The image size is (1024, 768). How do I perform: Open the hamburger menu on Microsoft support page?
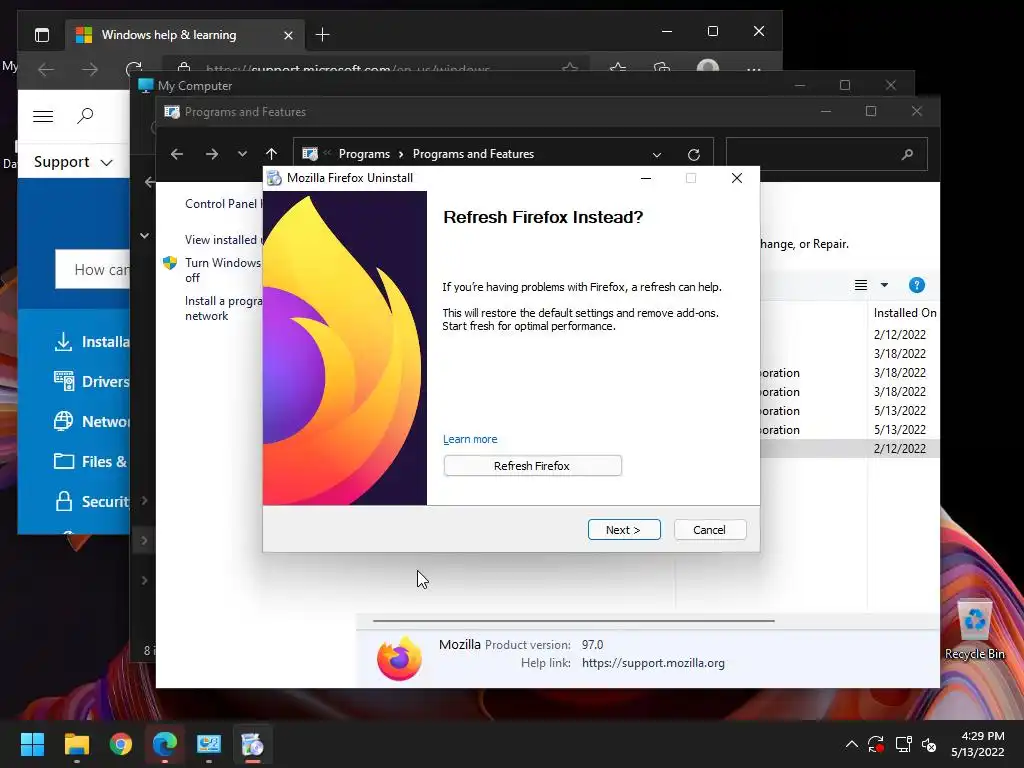43,116
